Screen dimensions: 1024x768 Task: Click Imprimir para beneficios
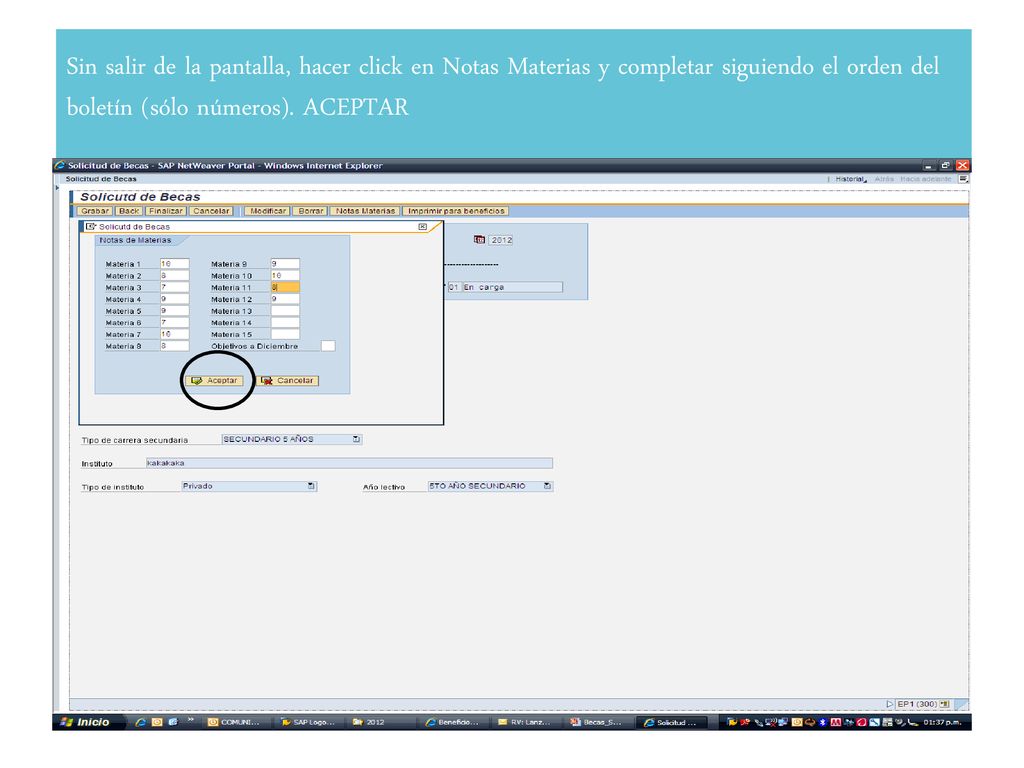click(x=456, y=211)
